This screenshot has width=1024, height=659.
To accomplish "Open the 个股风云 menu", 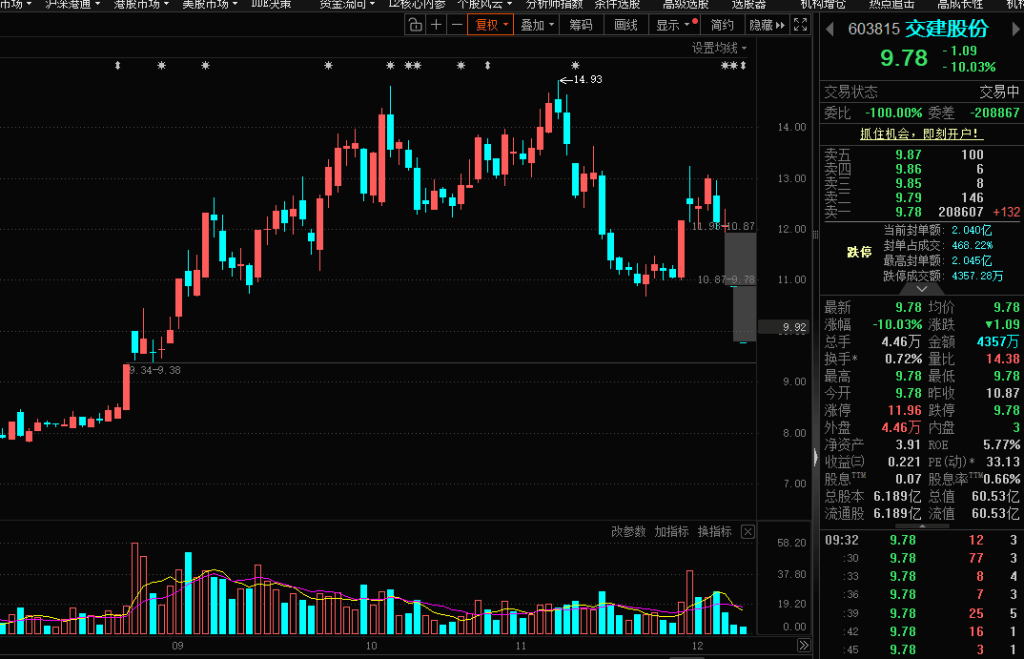I will 479,4.
